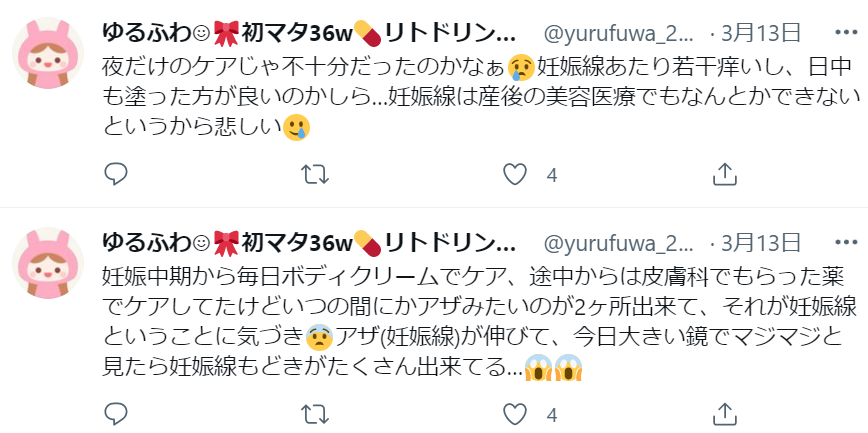
Task: Reply to the first tweet about 夜だけのケア
Action: (x=116, y=174)
